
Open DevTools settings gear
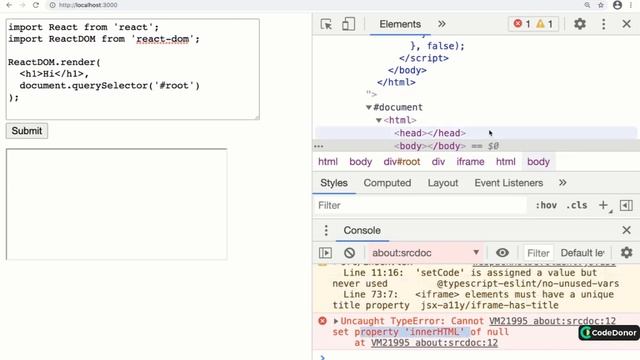coord(580,24)
